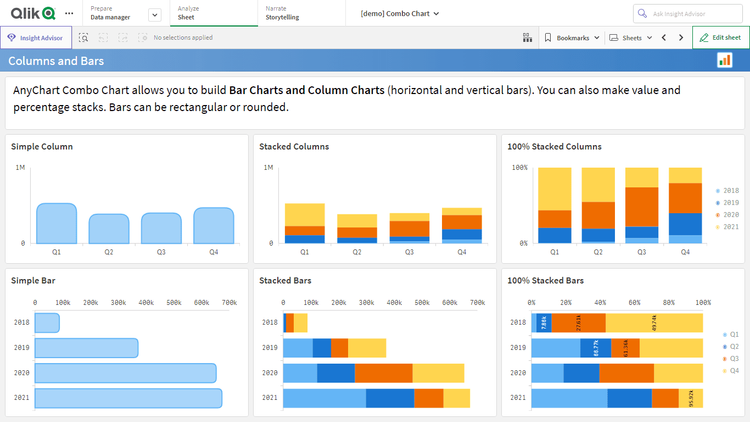750x422 pixels.
Task: Toggle the 2020 legend item in 100% Stacked Columns
Action: [727, 214]
